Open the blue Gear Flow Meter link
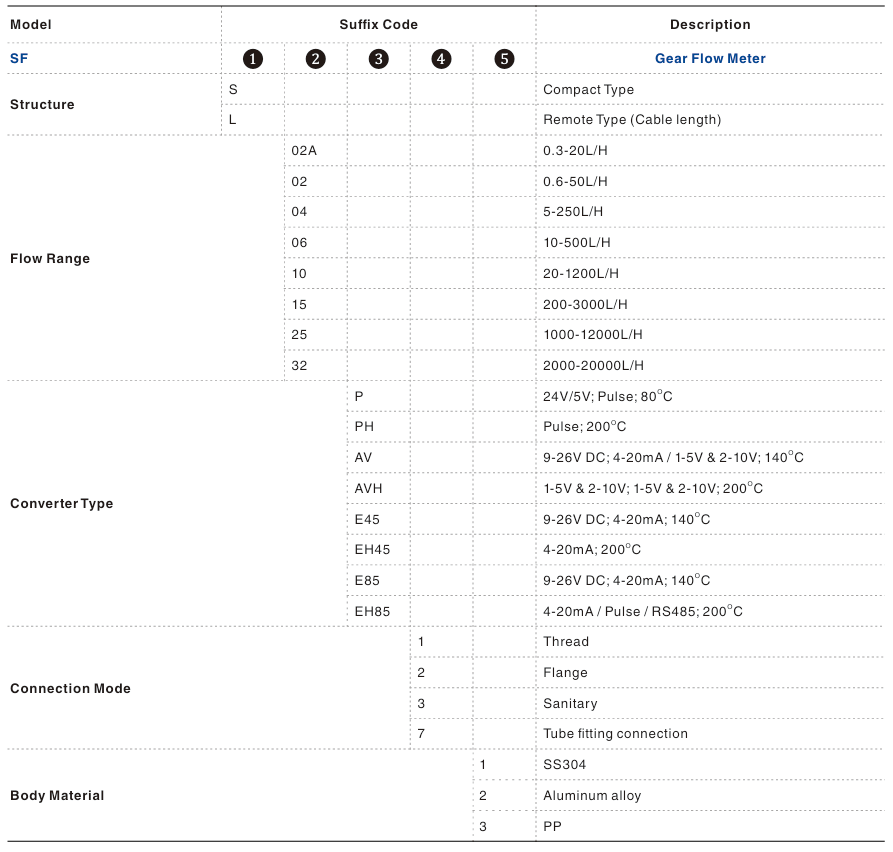 point(710,59)
